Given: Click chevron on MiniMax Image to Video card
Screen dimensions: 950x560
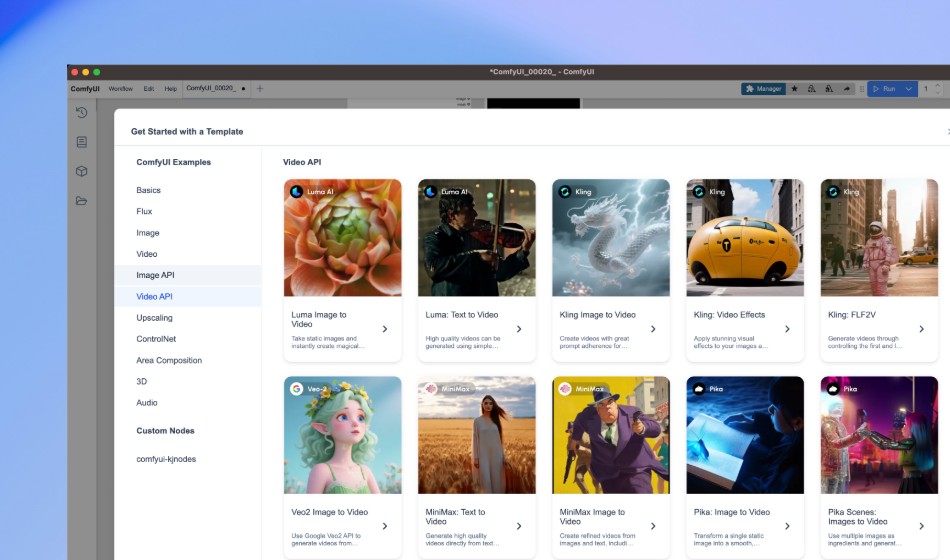Looking at the screenshot, I should (x=653, y=526).
